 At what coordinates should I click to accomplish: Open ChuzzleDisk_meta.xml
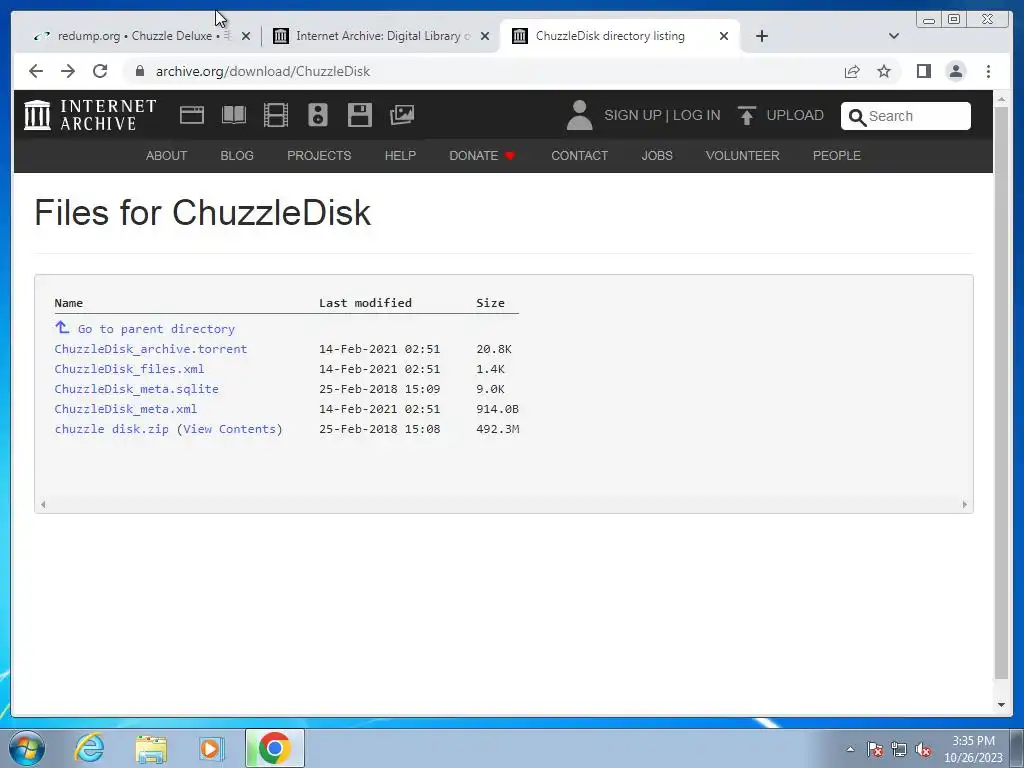click(125, 409)
